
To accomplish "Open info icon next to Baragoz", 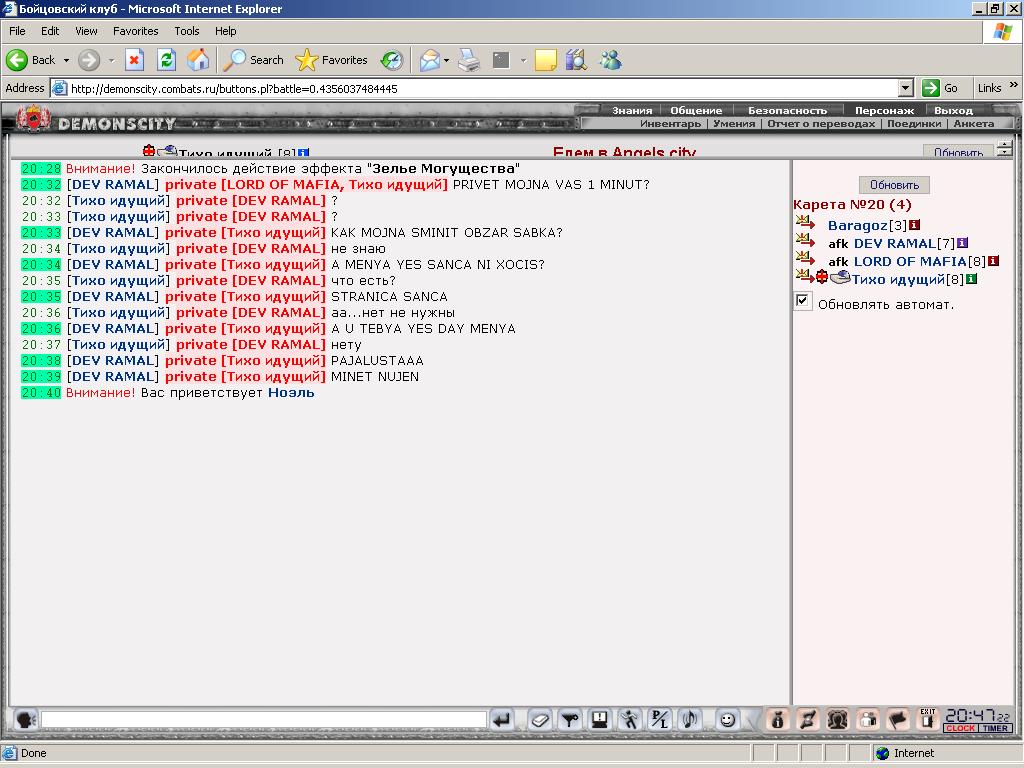I will click(x=914, y=225).
